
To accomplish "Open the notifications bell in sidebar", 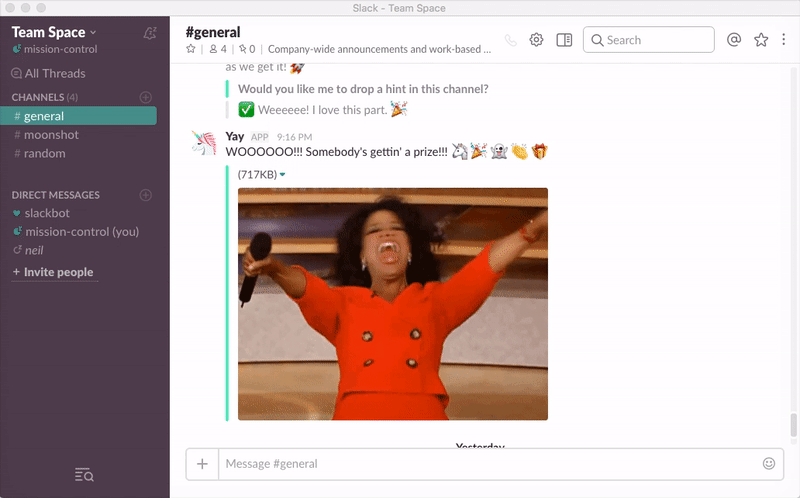I will pos(149,33).
